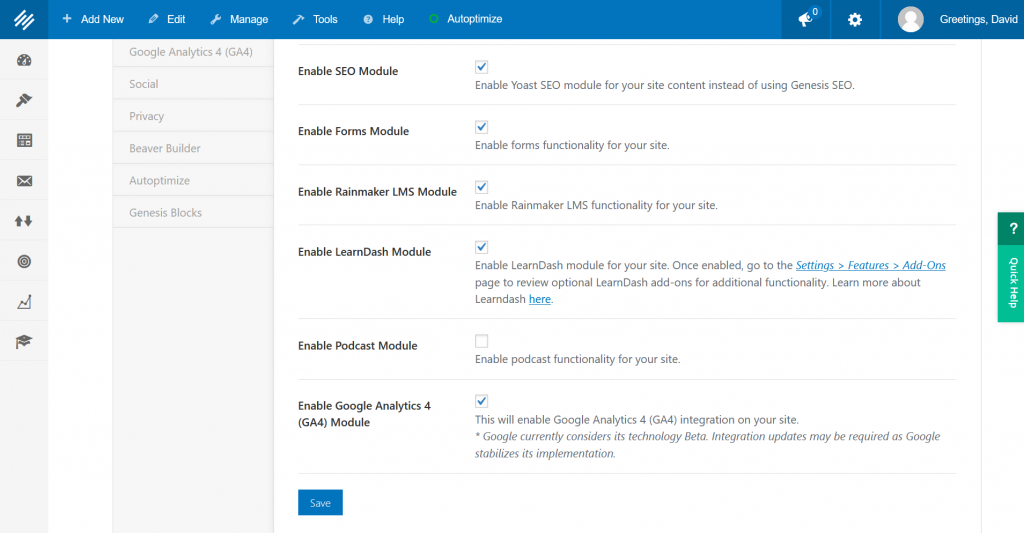This screenshot has height=533, width=1024.
Task: Click the Rainmaker logo icon
Action: [24, 19]
